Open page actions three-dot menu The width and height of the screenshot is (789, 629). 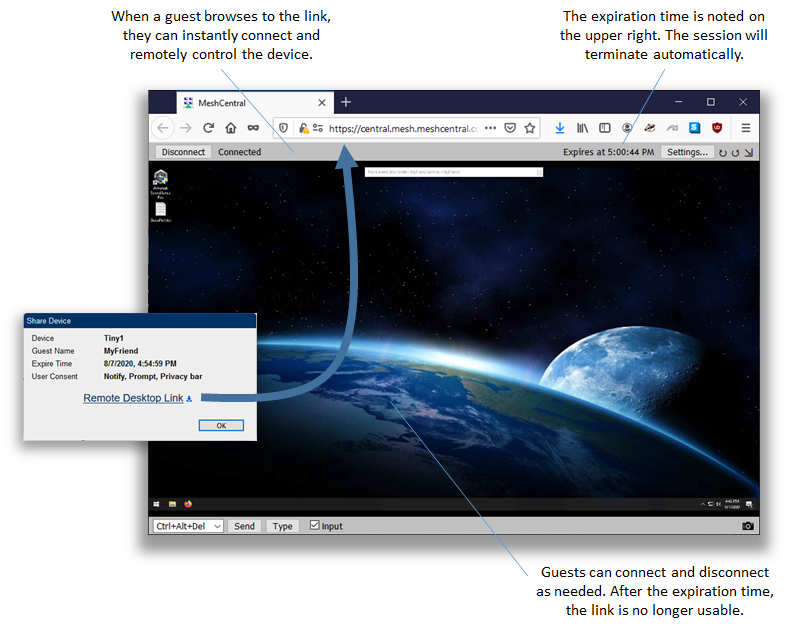pos(491,128)
